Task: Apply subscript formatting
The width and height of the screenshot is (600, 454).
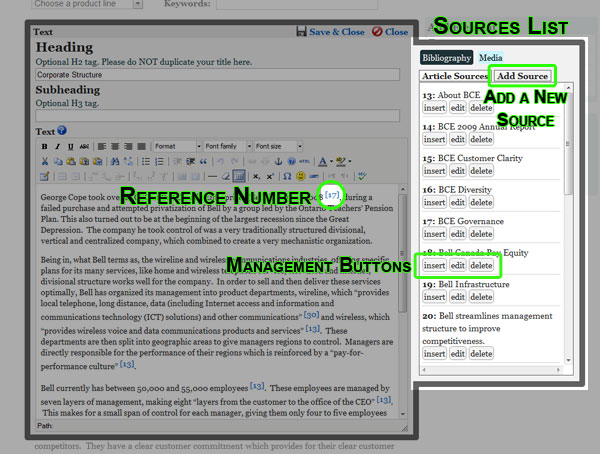Action: tap(256, 176)
